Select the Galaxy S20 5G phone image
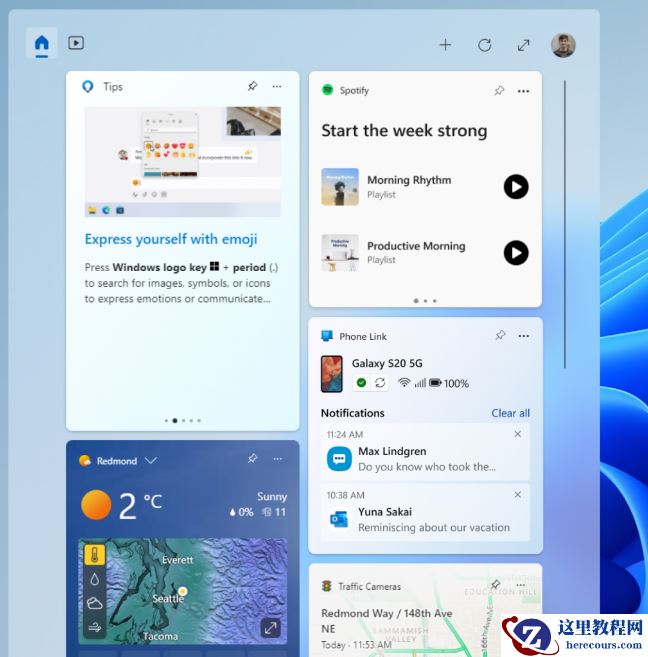 click(x=332, y=374)
